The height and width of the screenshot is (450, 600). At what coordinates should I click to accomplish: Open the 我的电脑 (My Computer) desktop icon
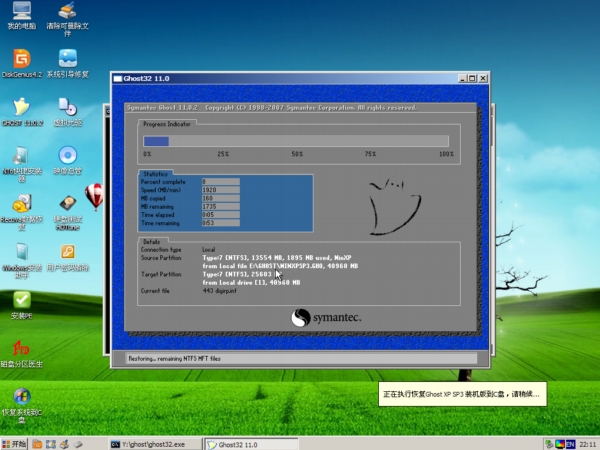[x=21, y=15]
